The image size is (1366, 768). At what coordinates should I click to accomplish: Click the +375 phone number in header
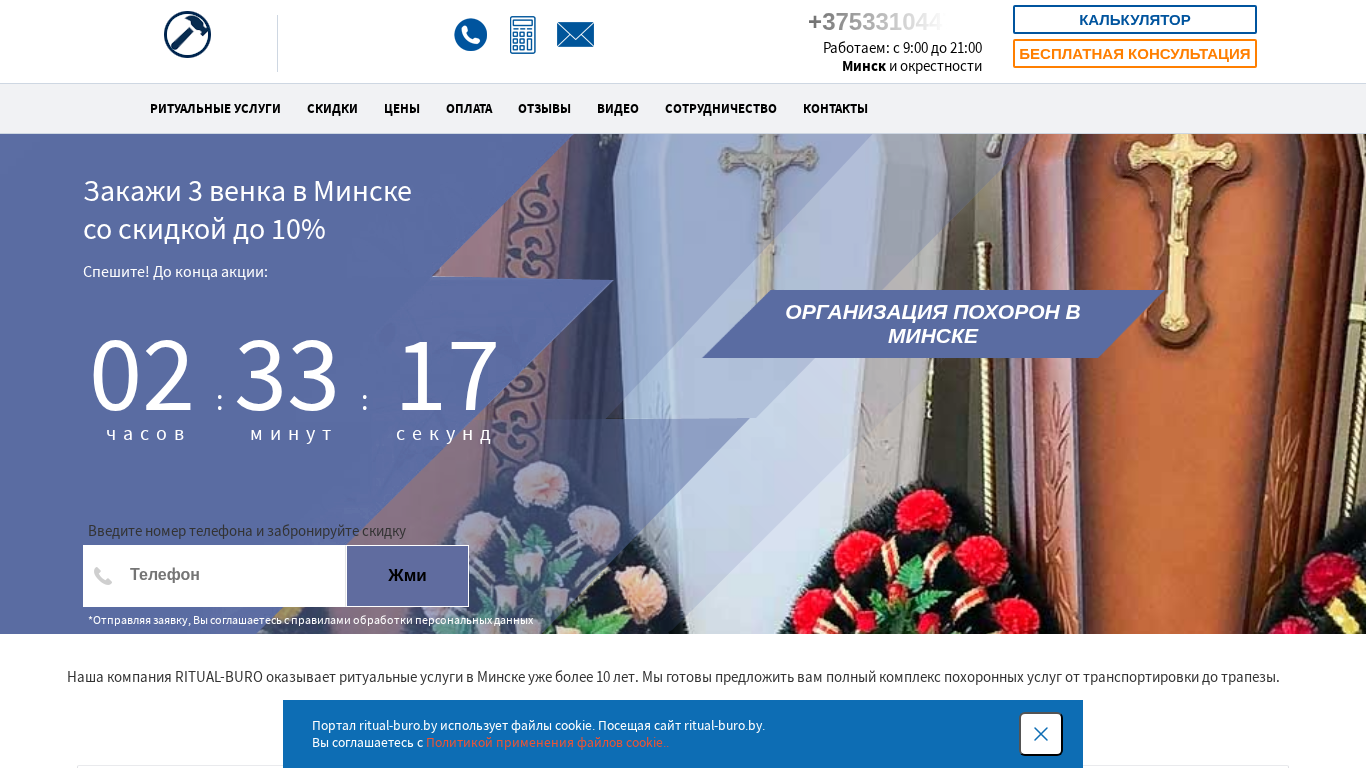point(874,22)
